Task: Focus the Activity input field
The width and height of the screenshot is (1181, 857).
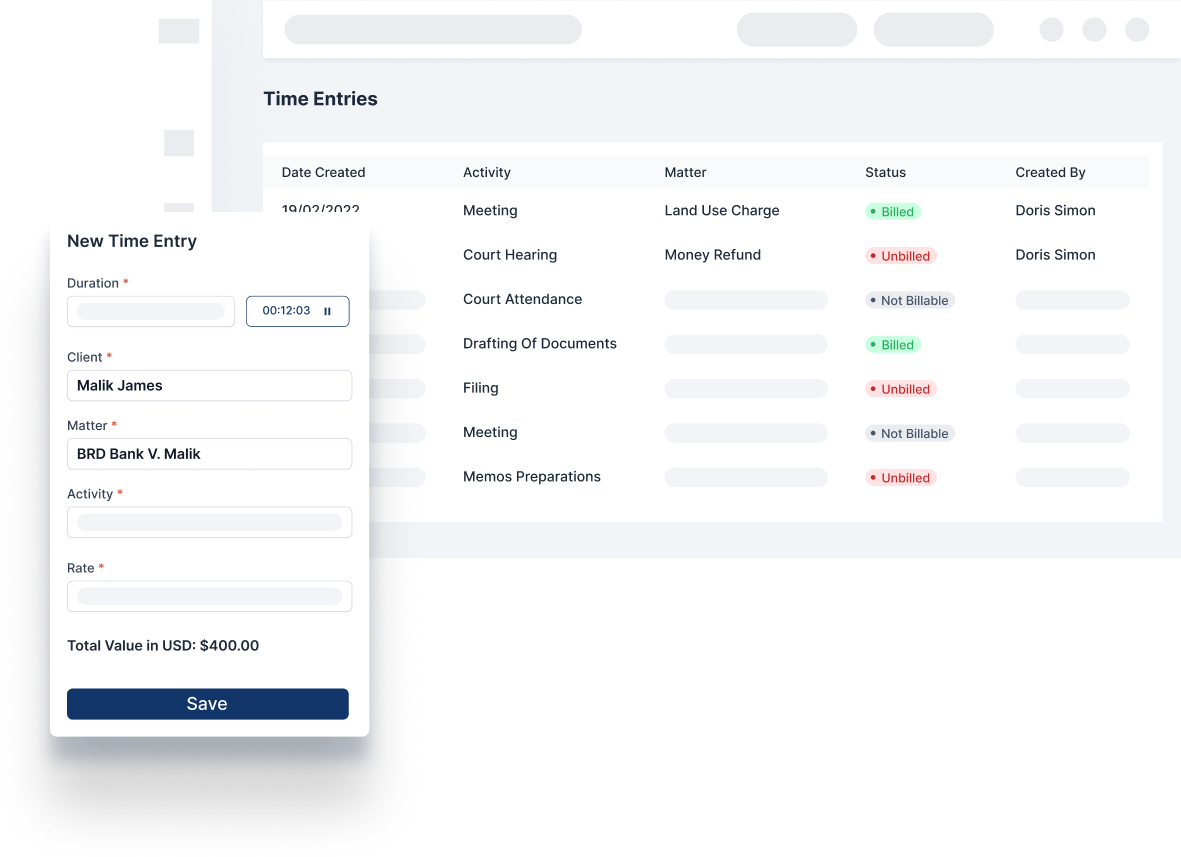Action: (209, 522)
